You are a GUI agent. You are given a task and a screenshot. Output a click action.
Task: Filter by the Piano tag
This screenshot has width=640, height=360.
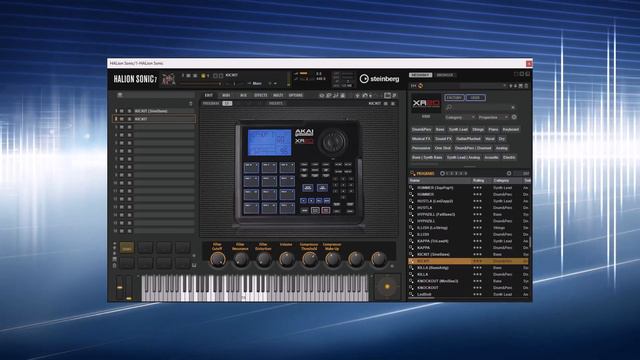coord(493,129)
